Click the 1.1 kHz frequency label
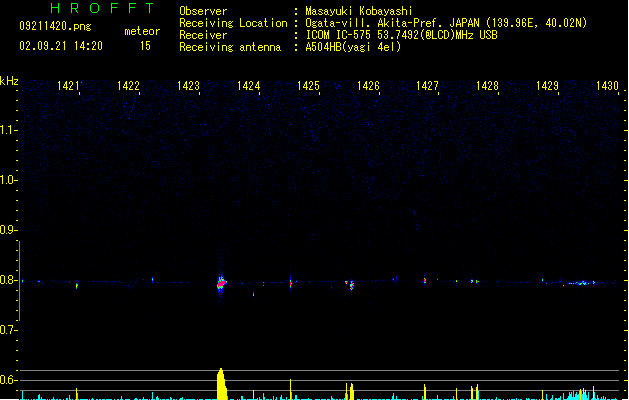The image size is (629, 400). (x=7, y=130)
